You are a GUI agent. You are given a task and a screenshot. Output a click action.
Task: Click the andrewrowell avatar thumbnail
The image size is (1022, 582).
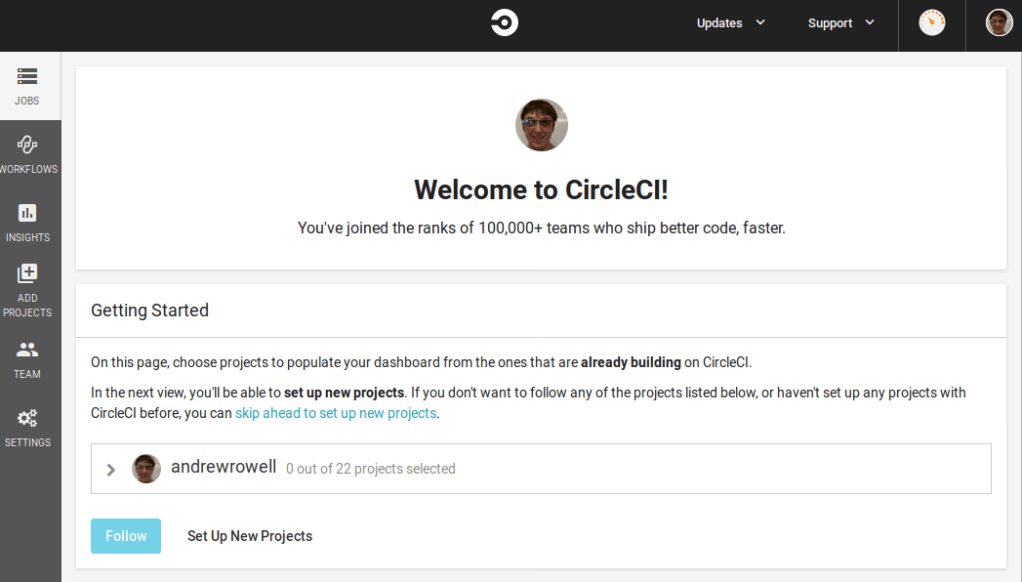coord(147,469)
